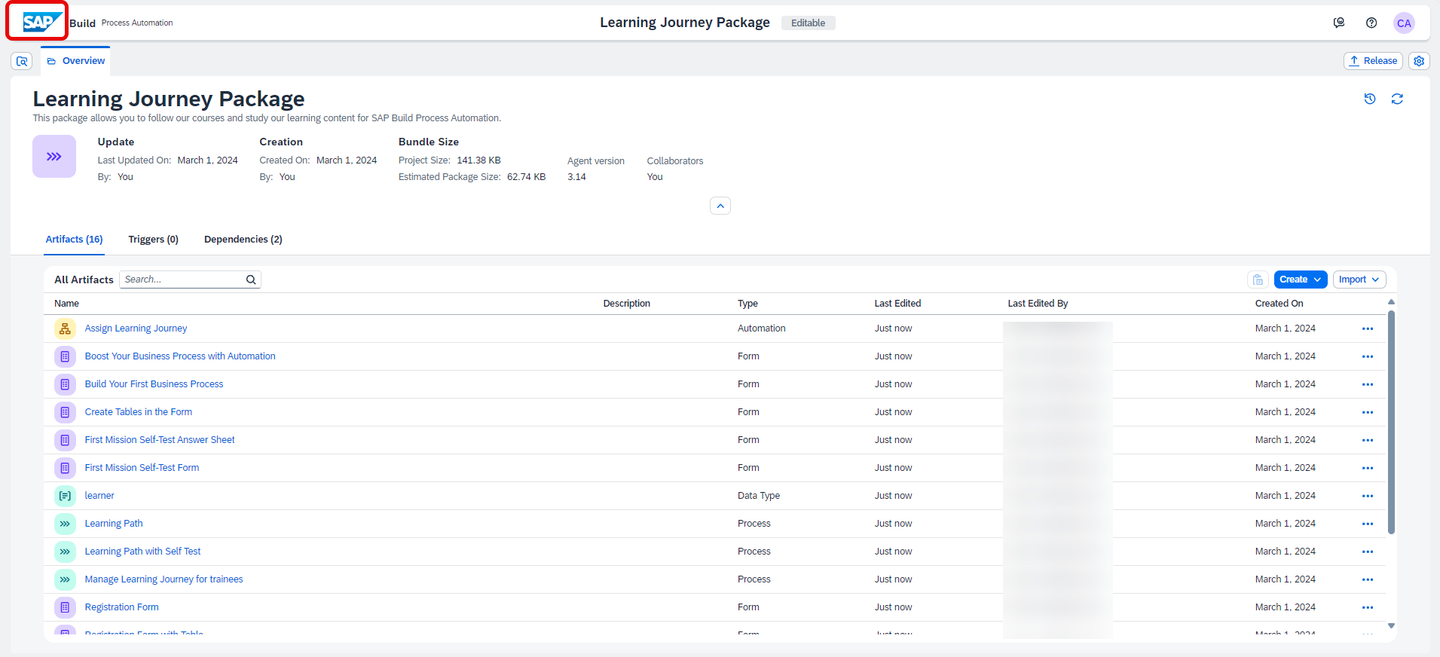Click the refresh icon

(1397, 99)
